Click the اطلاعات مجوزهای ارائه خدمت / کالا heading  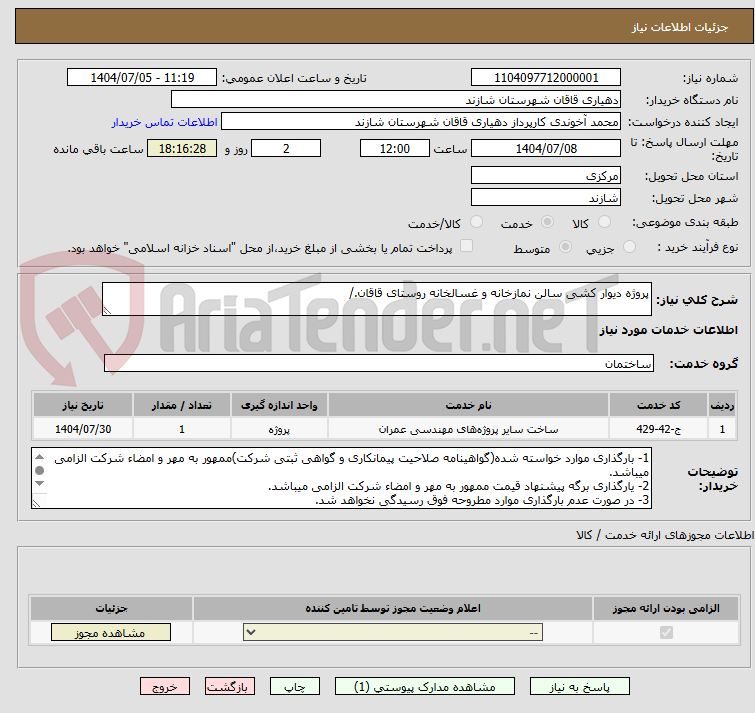tap(665, 535)
